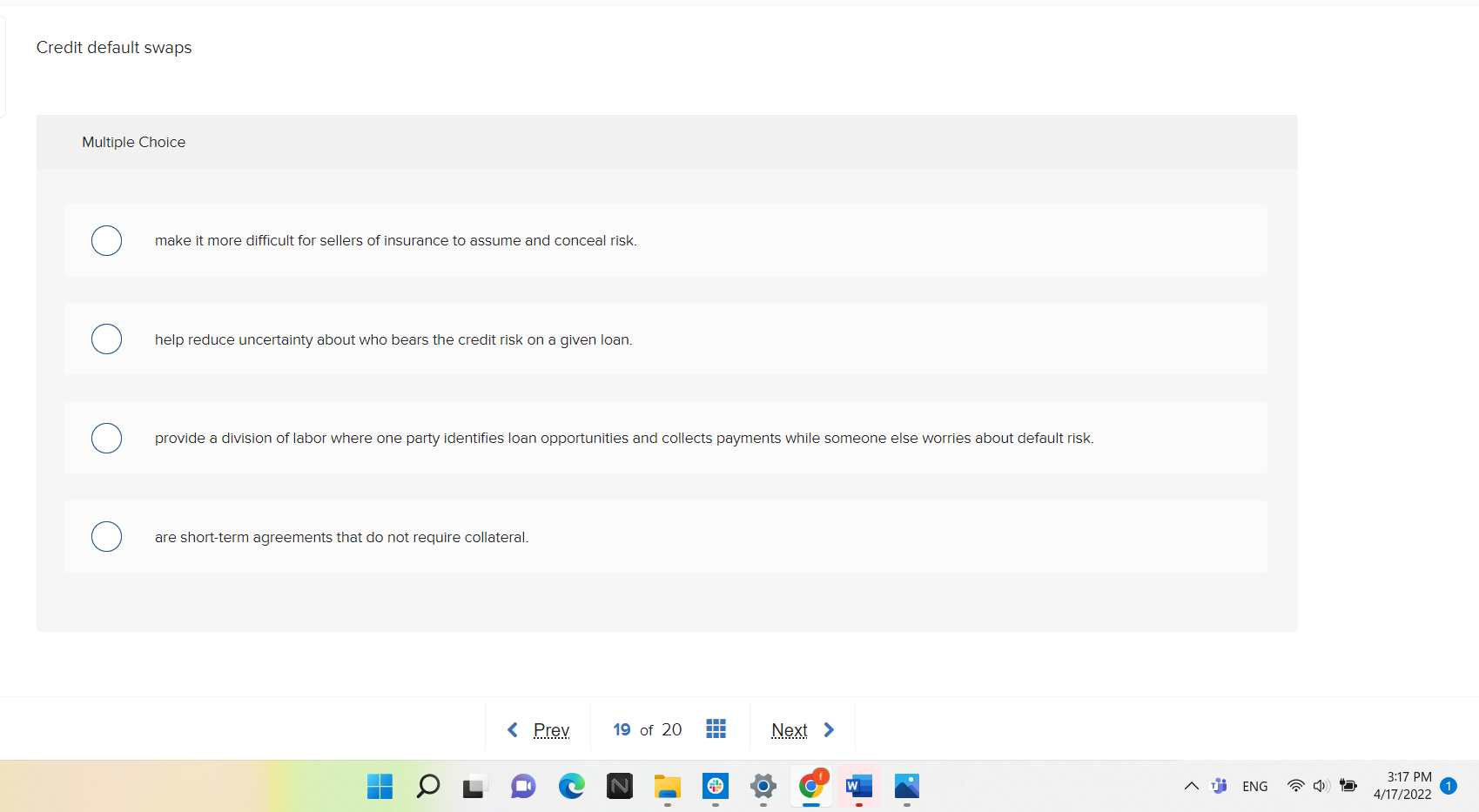
Task: Click the Next link
Action: point(790,730)
